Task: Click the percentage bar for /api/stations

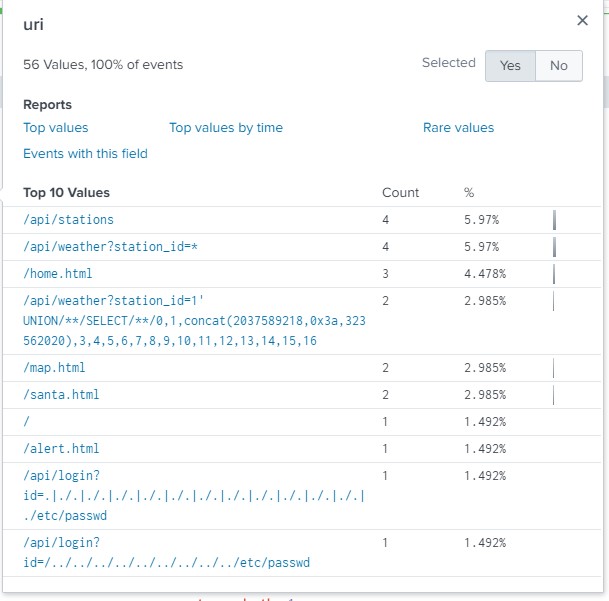Action: pyautogui.click(x=555, y=220)
